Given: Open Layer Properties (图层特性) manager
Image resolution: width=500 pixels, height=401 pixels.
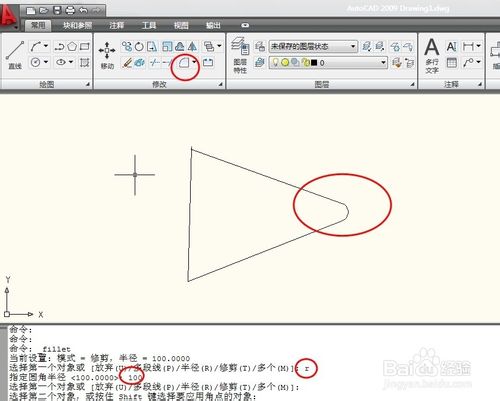Looking at the screenshot, I should 240,55.
